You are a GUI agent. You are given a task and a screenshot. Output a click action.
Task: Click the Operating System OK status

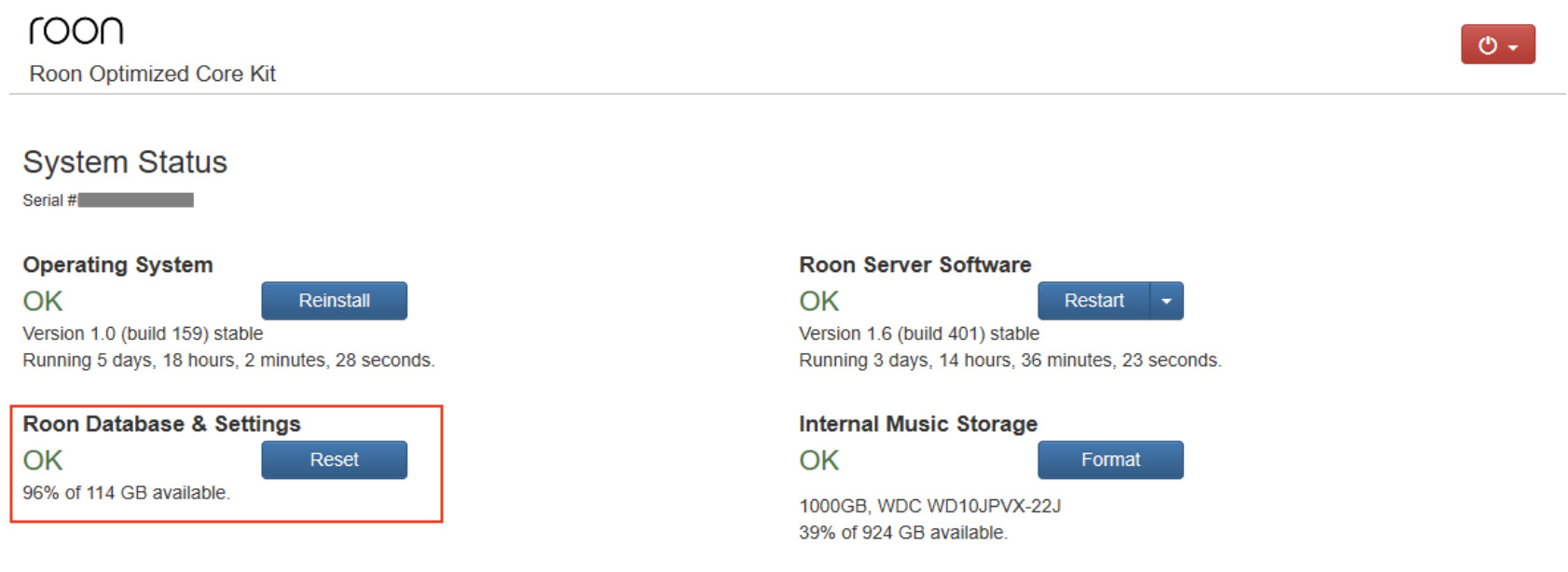[43, 301]
